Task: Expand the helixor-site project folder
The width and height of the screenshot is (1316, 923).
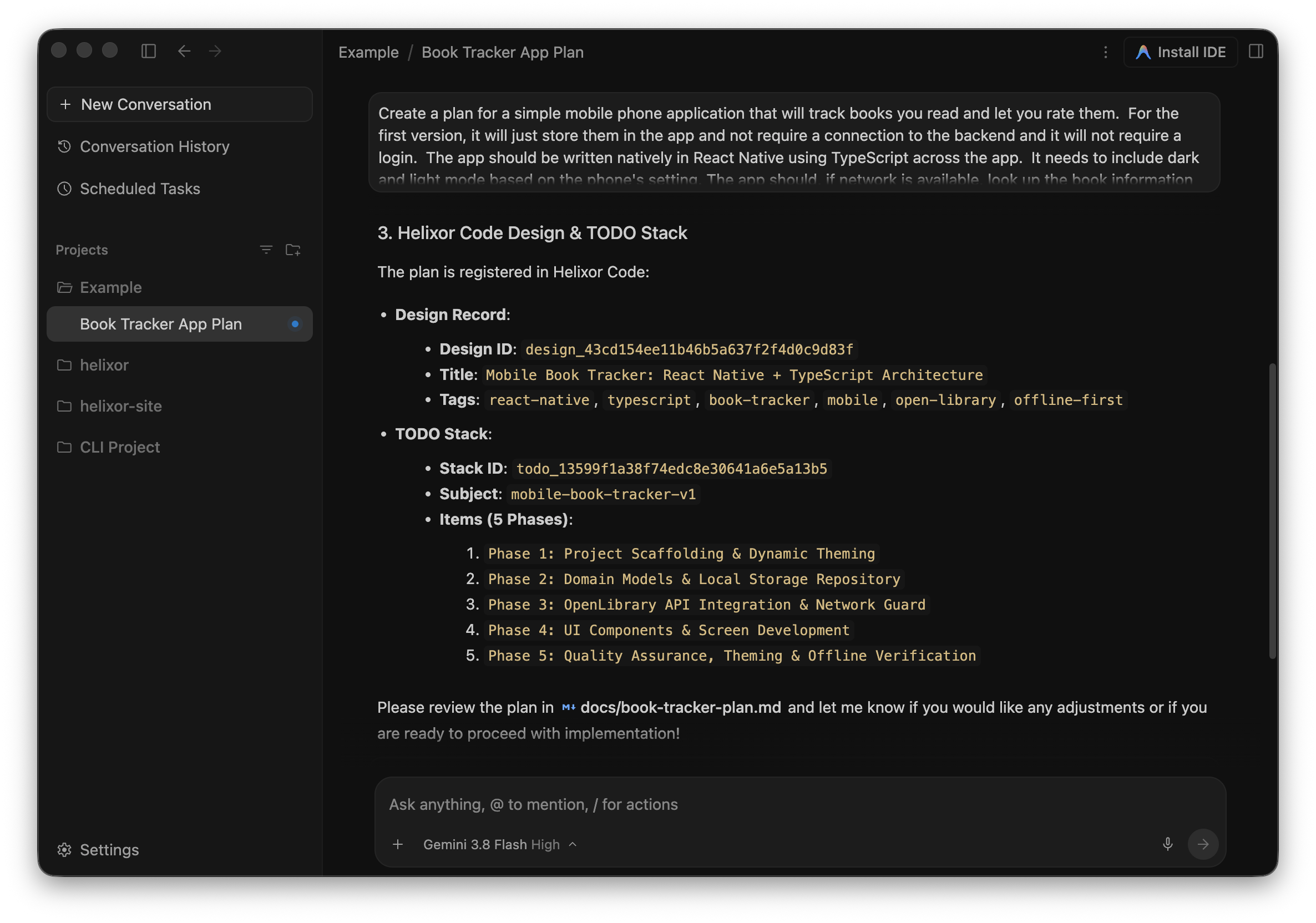Action: (179, 406)
